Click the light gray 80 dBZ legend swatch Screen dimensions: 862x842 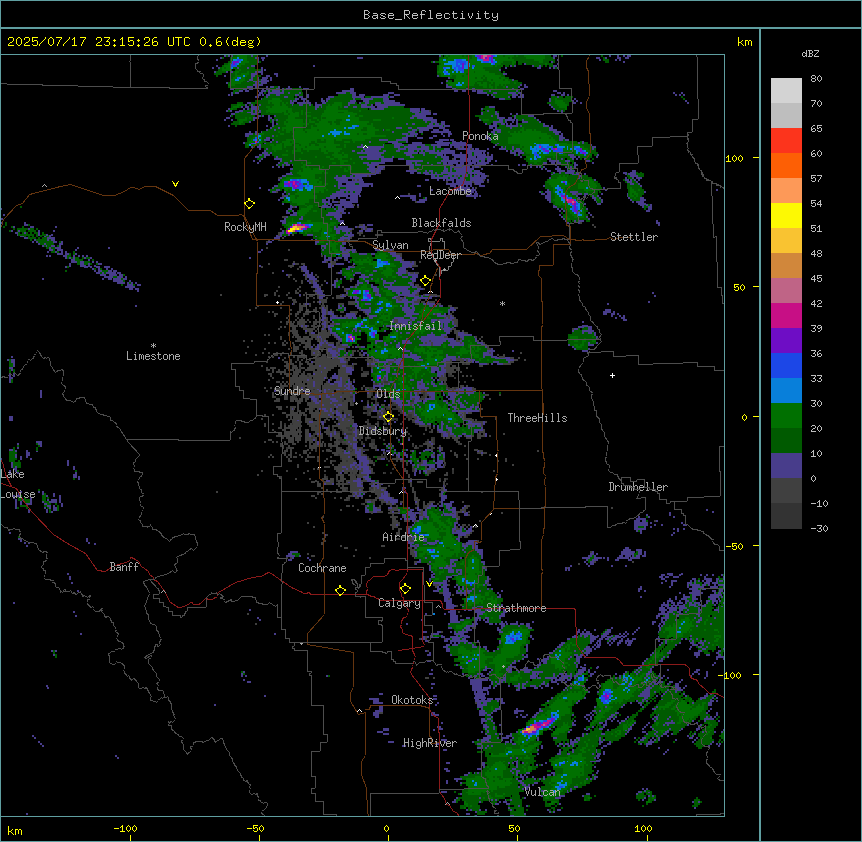click(x=786, y=90)
